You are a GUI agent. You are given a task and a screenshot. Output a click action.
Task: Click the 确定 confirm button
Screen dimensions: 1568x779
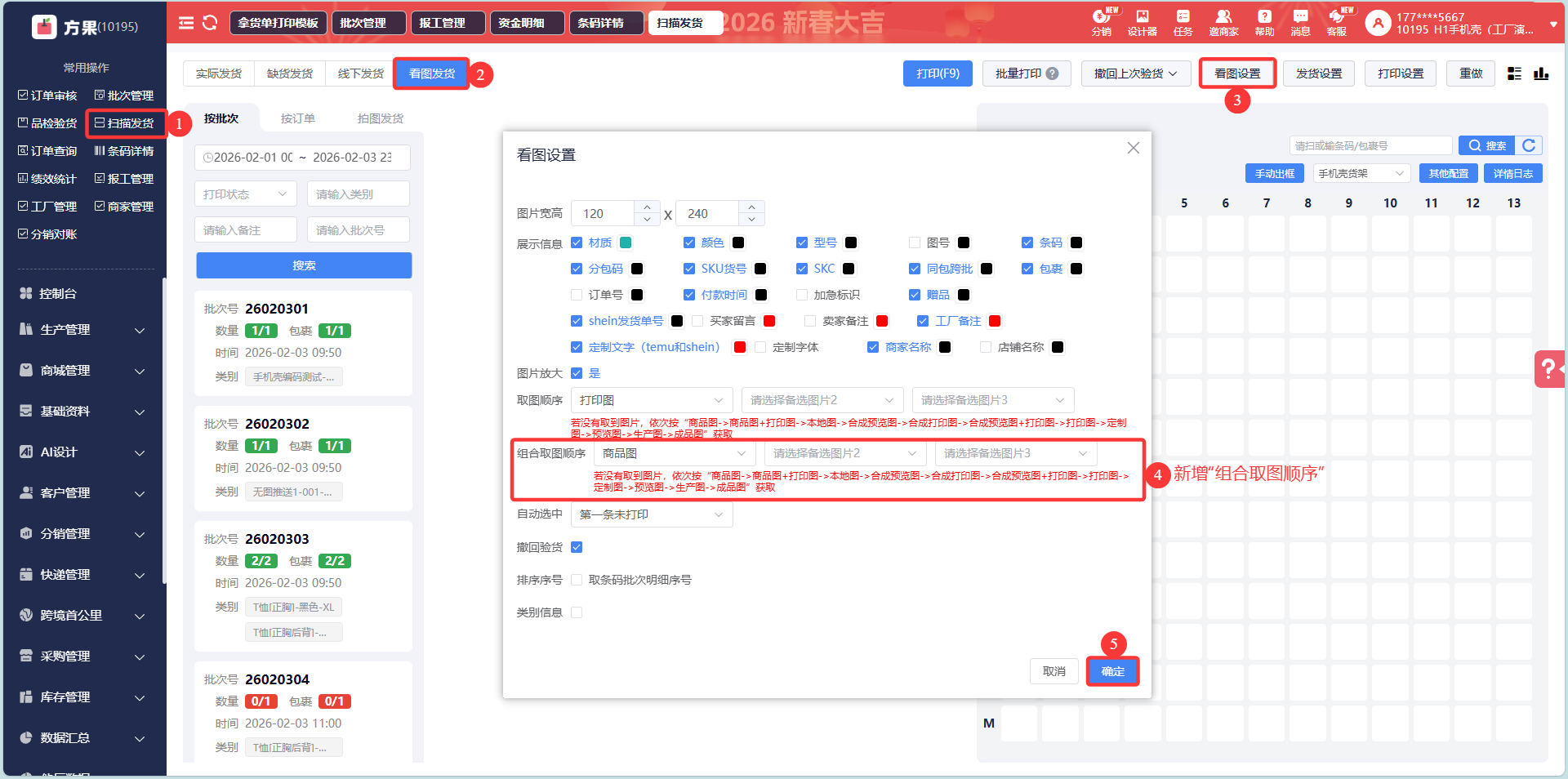(1112, 671)
